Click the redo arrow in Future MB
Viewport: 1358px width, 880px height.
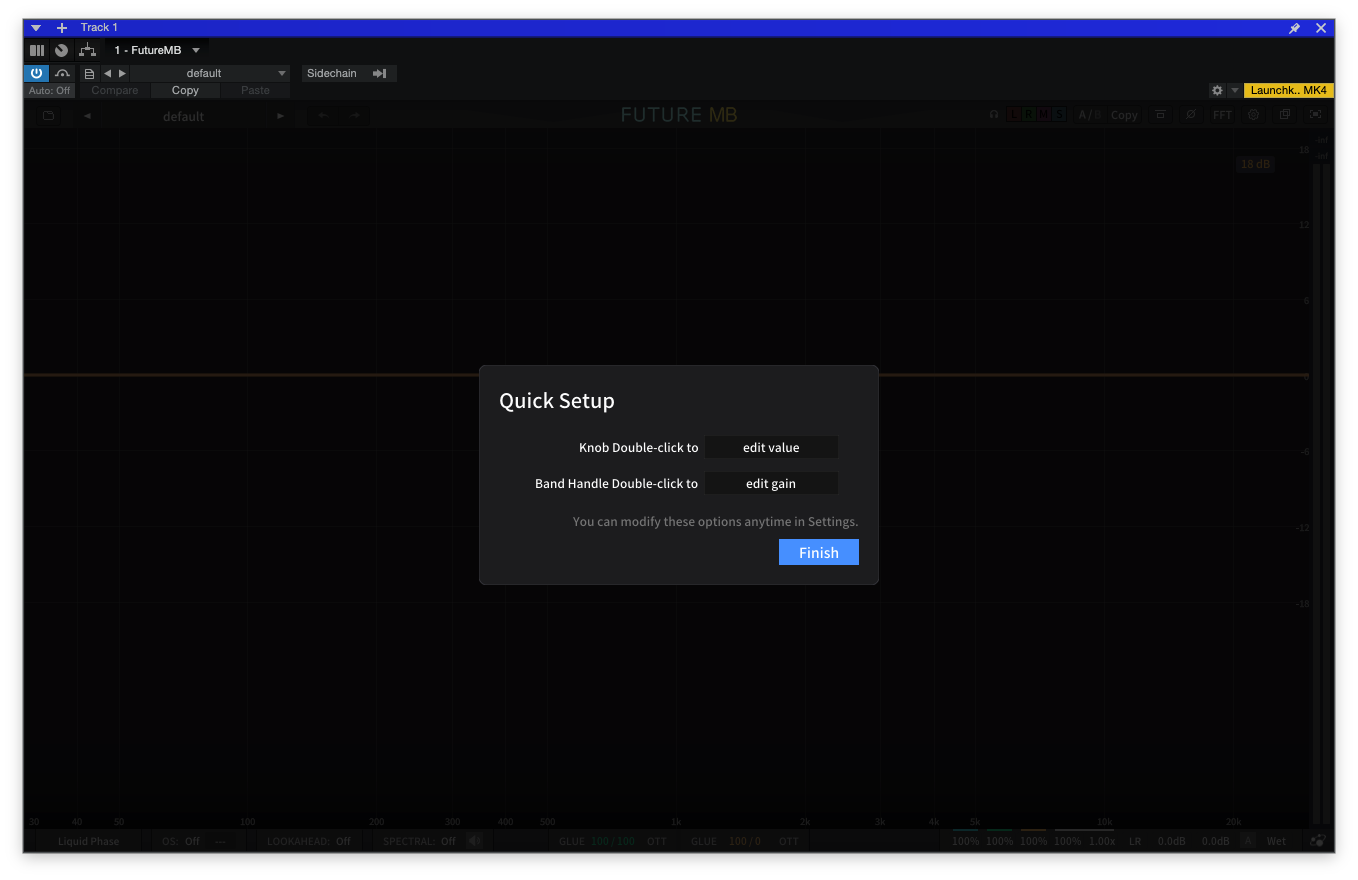tap(353, 116)
